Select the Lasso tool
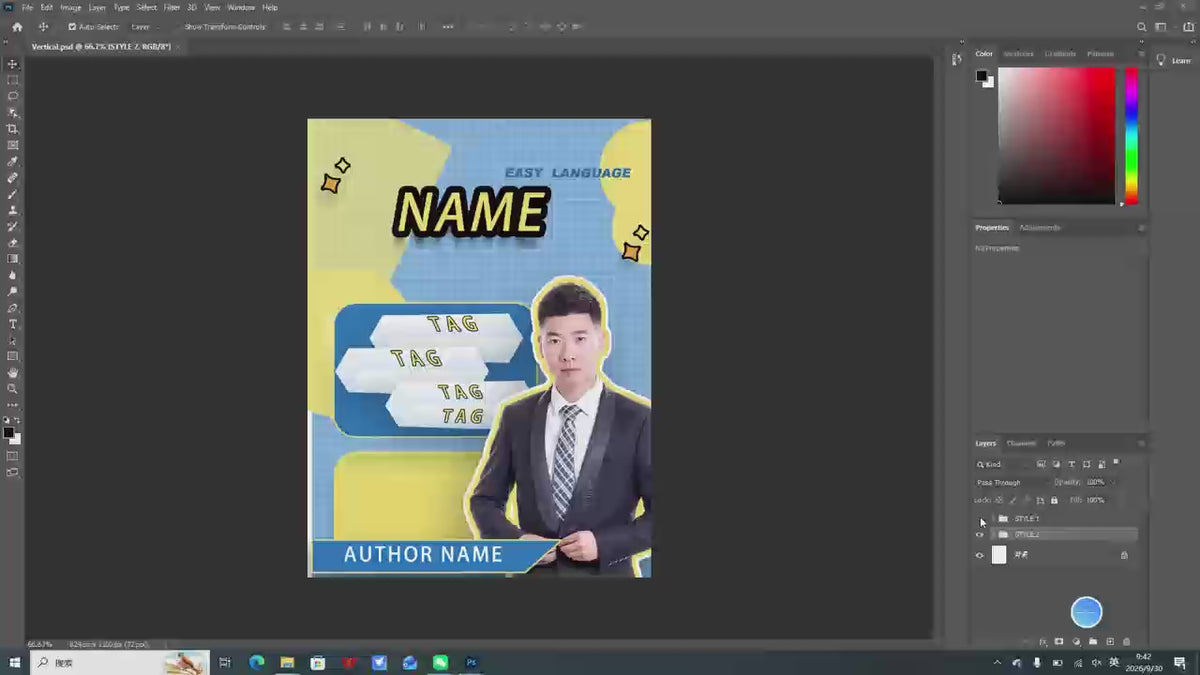Viewport: 1200px width, 675px height. pyautogui.click(x=12, y=96)
